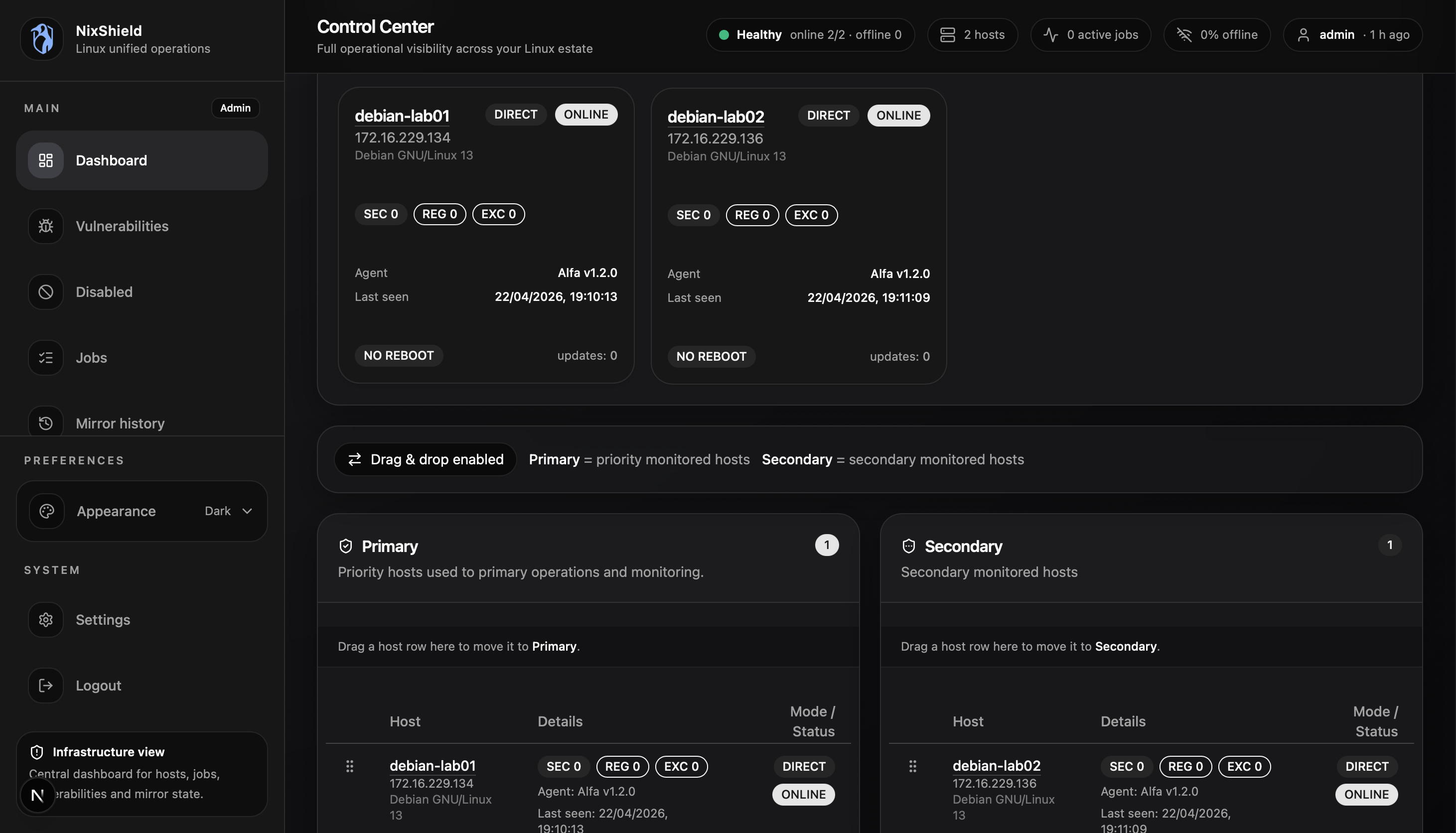Click ONLINE badge in Primary table row
Viewport: 1456px width, 833px height.
point(803,795)
